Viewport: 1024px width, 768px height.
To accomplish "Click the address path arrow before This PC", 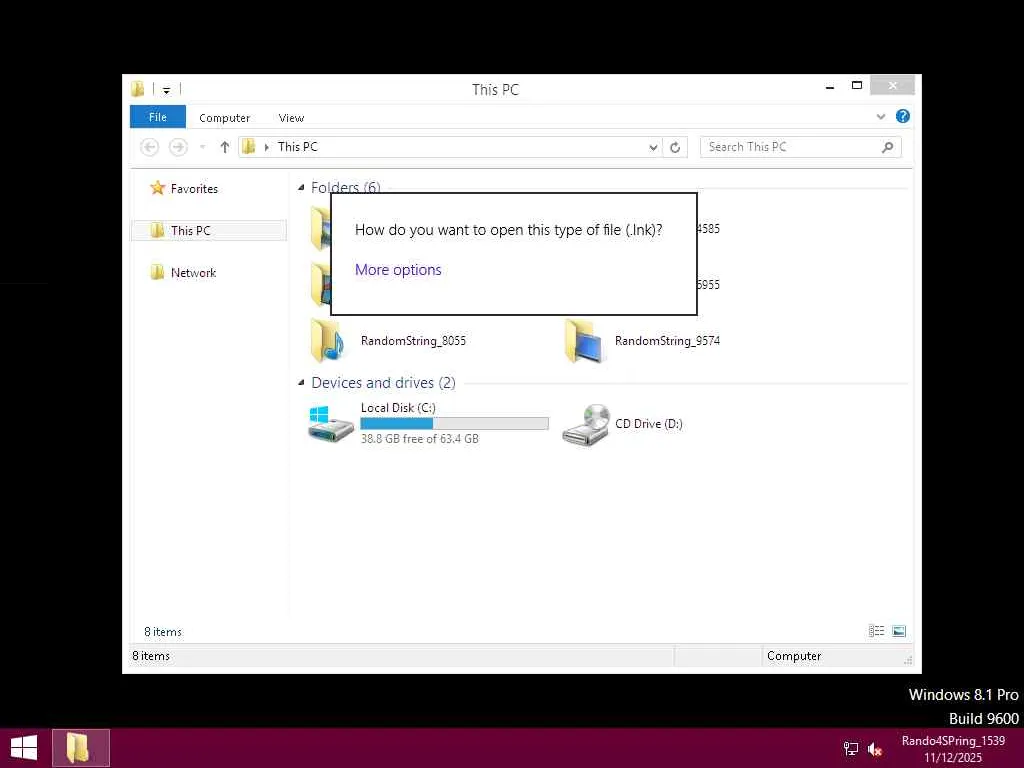I will point(266,148).
